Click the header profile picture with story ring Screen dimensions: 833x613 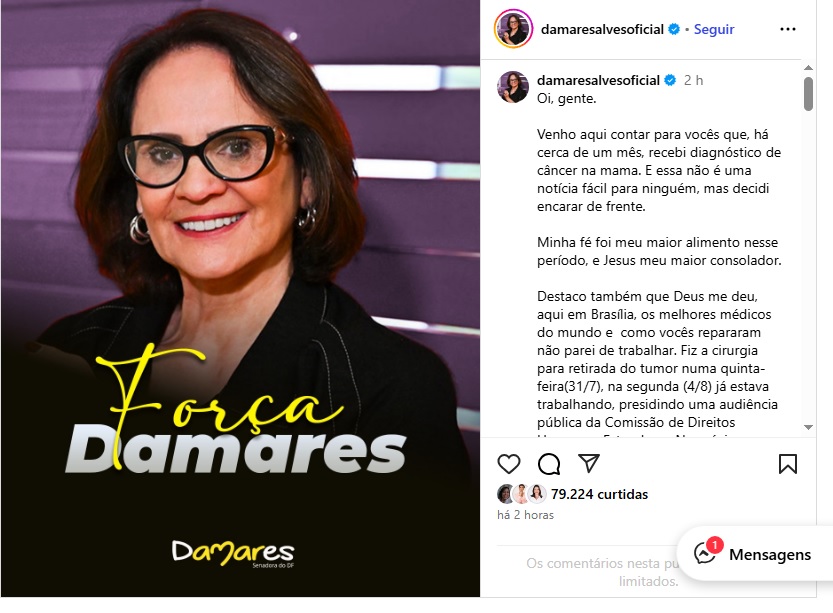tap(513, 29)
